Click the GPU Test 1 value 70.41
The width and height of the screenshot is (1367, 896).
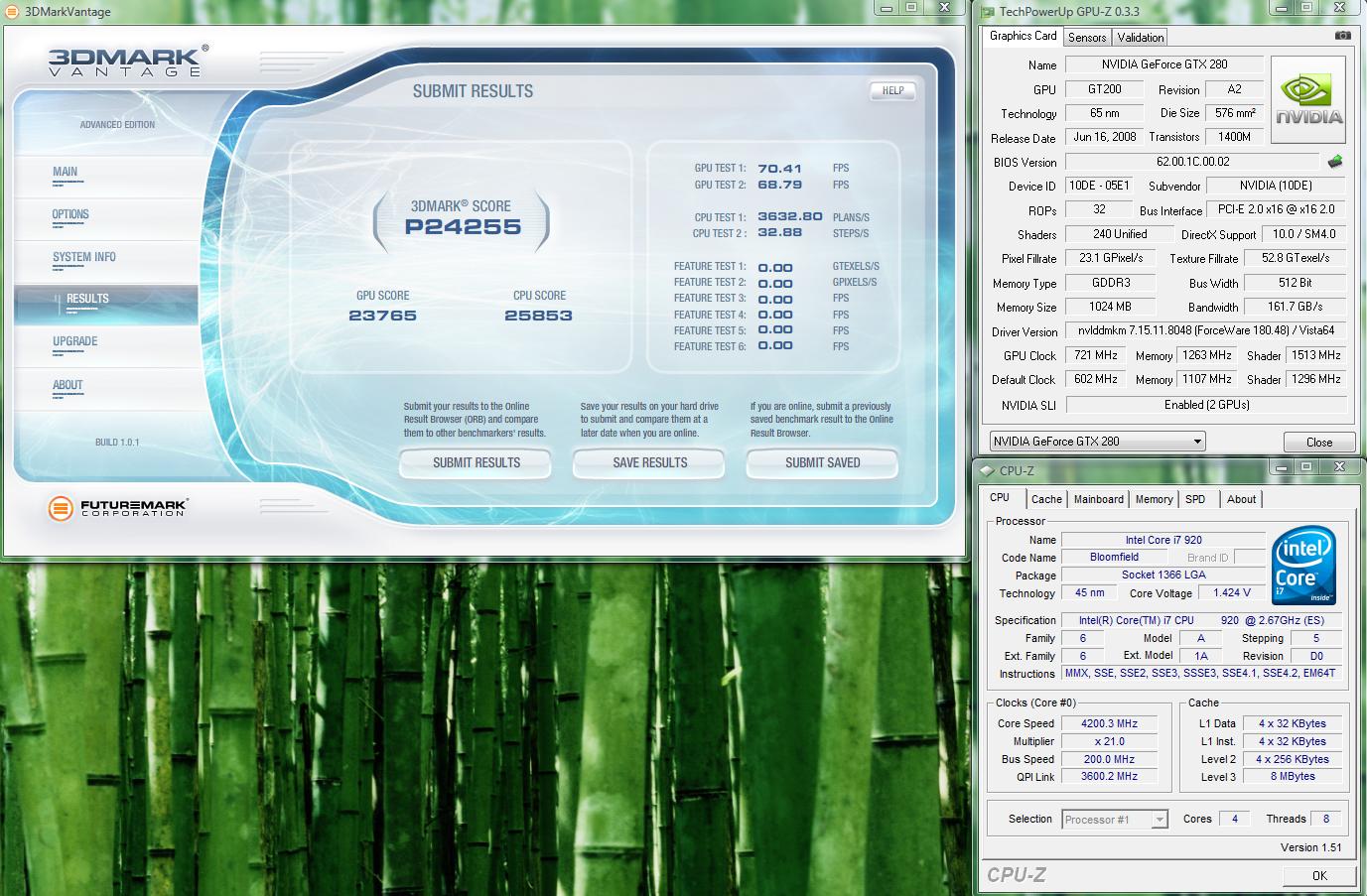(779, 169)
